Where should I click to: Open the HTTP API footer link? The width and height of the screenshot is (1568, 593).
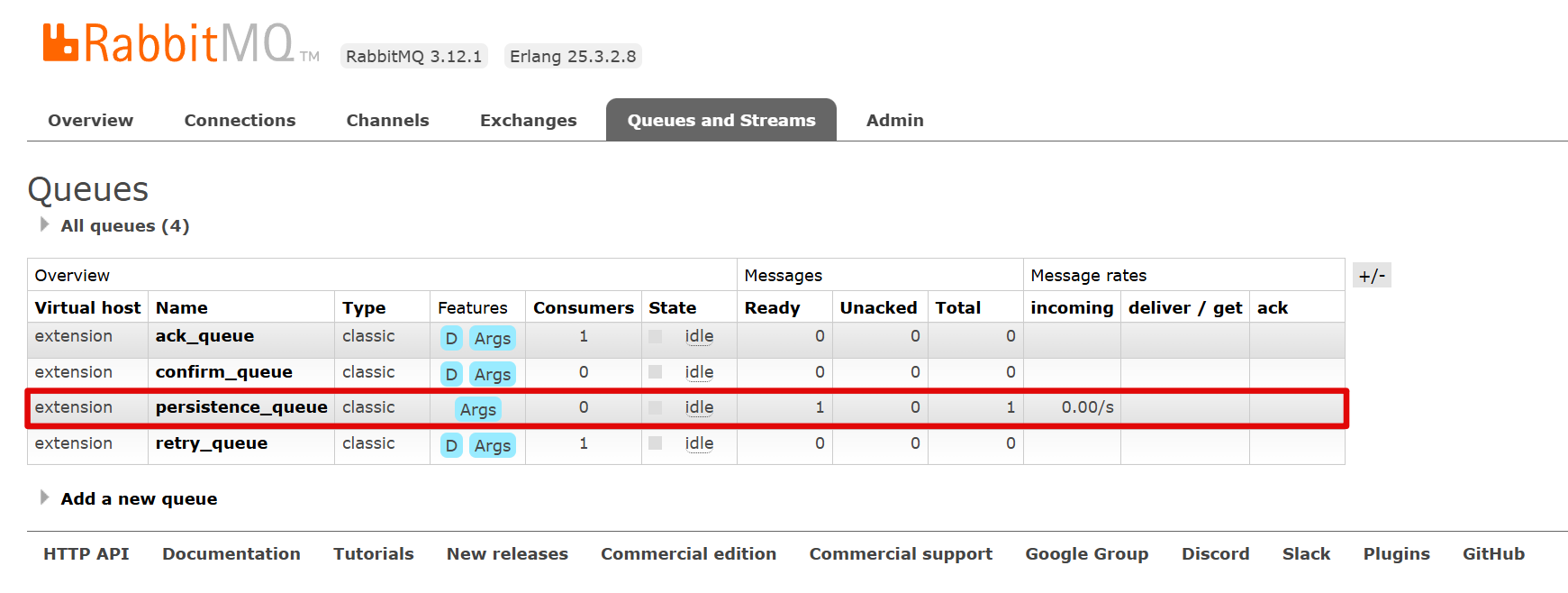pos(86,554)
